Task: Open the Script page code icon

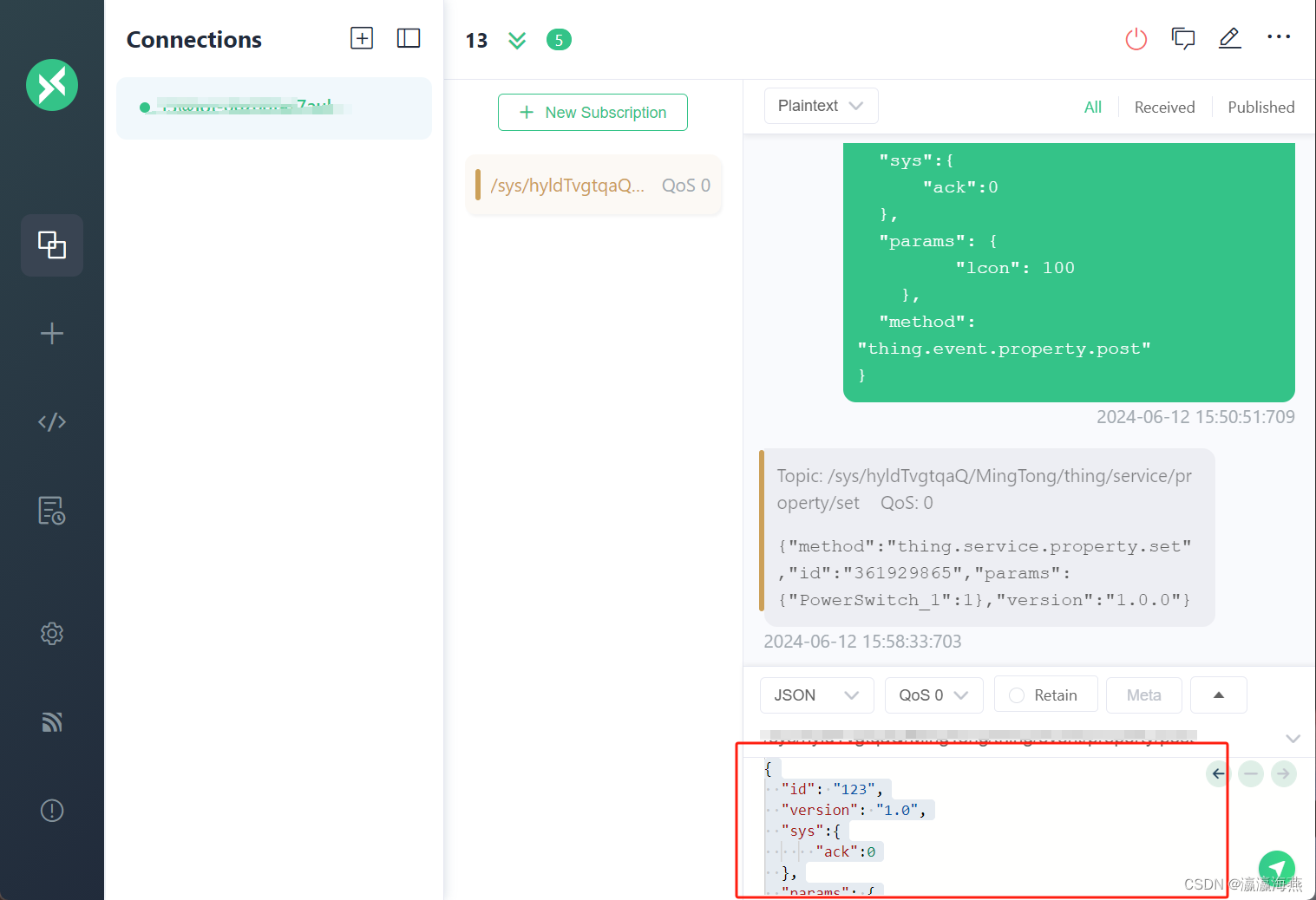Action: [x=52, y=422]
